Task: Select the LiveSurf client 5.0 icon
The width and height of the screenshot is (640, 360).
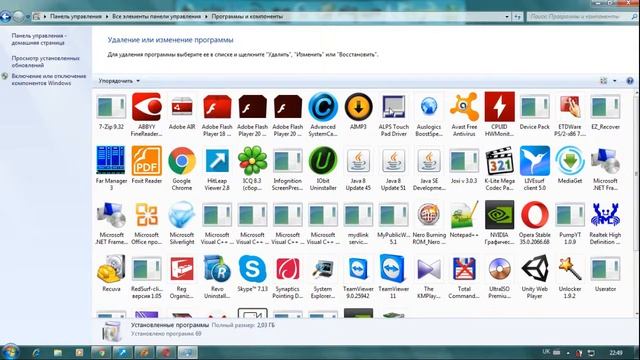Action: [x=535, y=160]
